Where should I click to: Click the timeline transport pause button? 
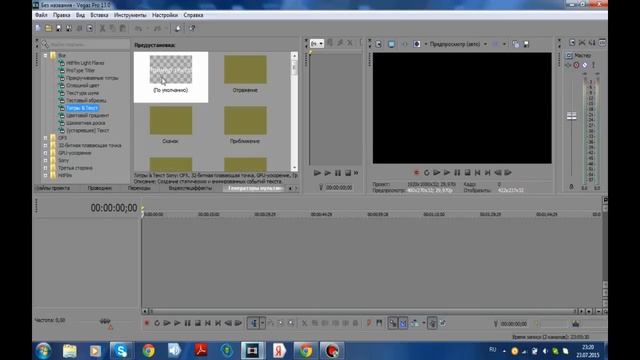pos(187,323)
